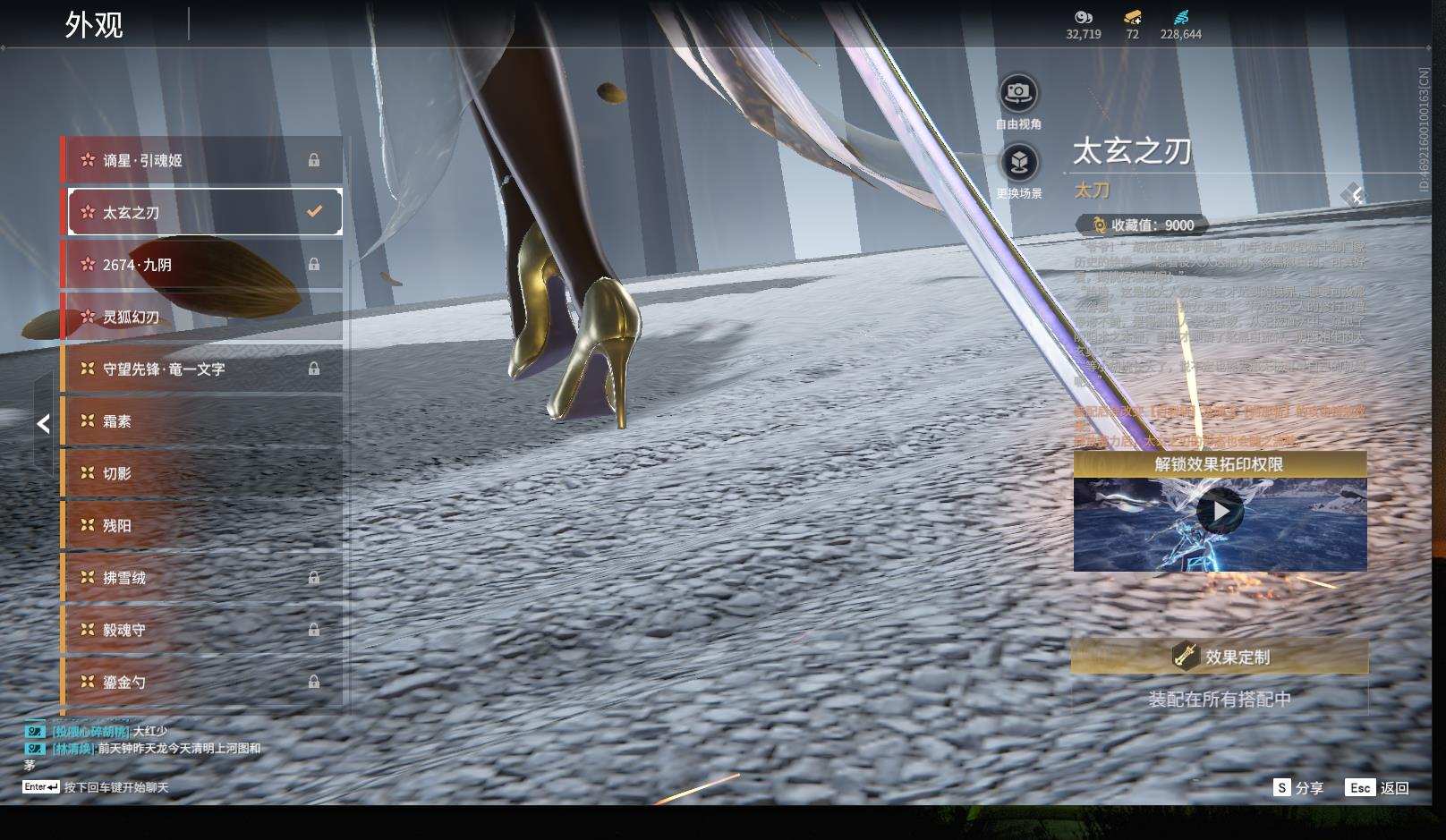The height and width of the screenshot is (840, 1446).
Task: Open the 效果定制 customization button
Action: pyautogui.click(x=1220, y=657)
